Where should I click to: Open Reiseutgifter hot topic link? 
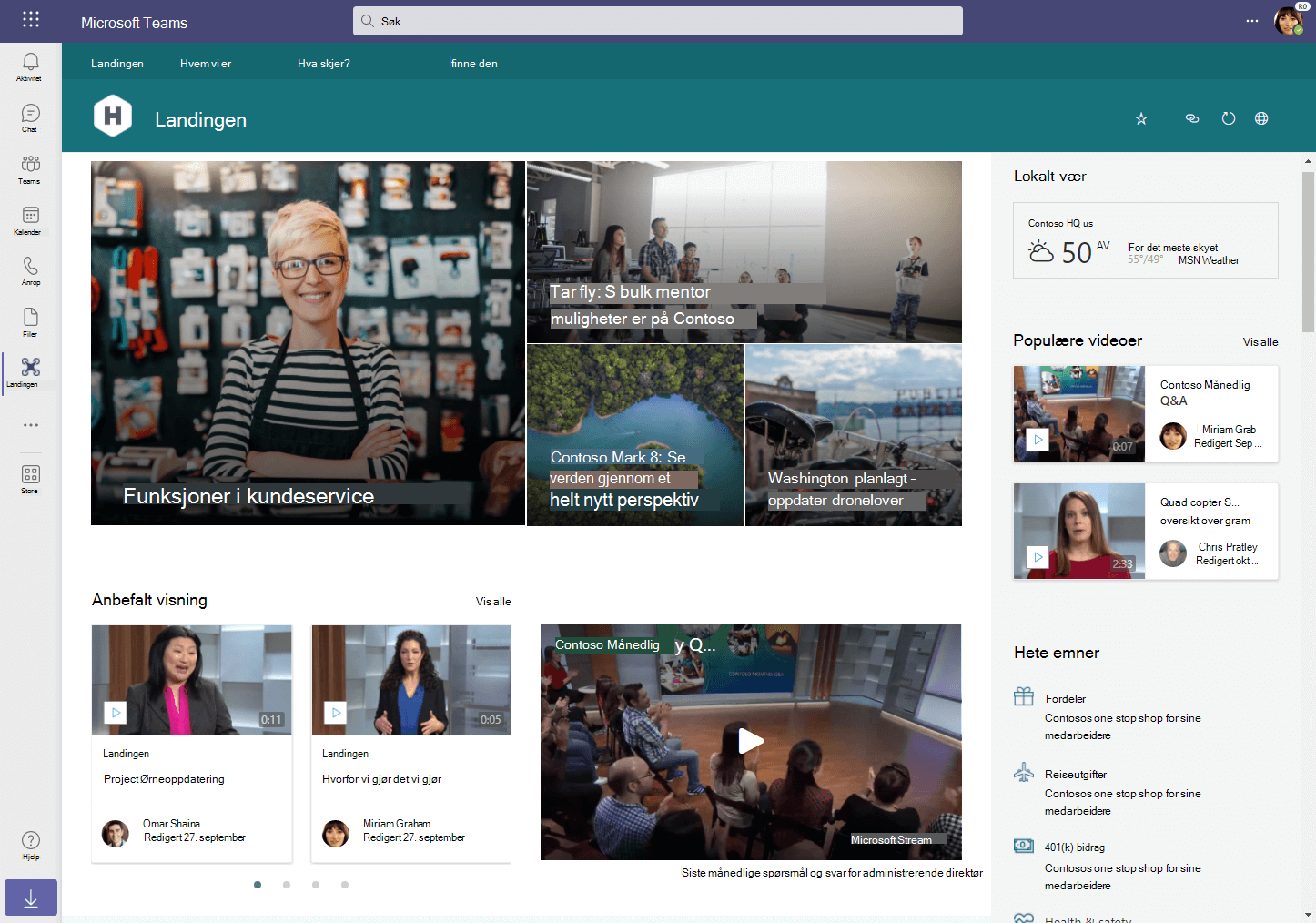click(1076, 775)
